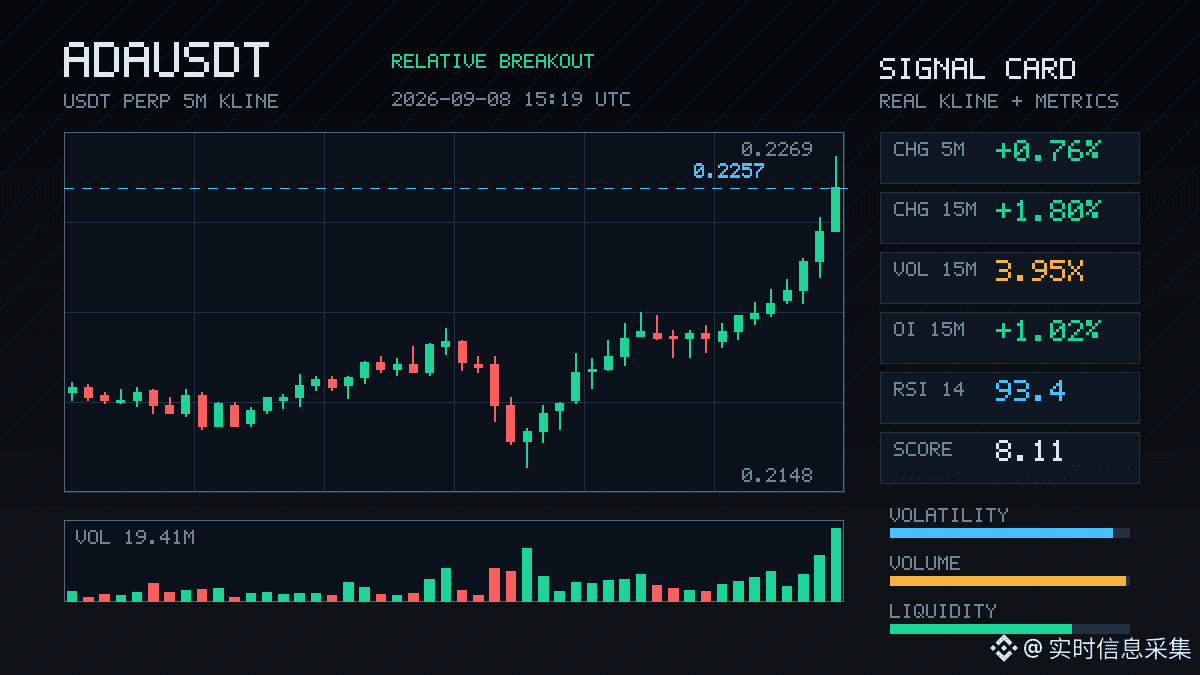Click the Binance logo watermark icon
Image resolution: width=1200 pixels, height=675 pixels.
tap(1003, 649)
